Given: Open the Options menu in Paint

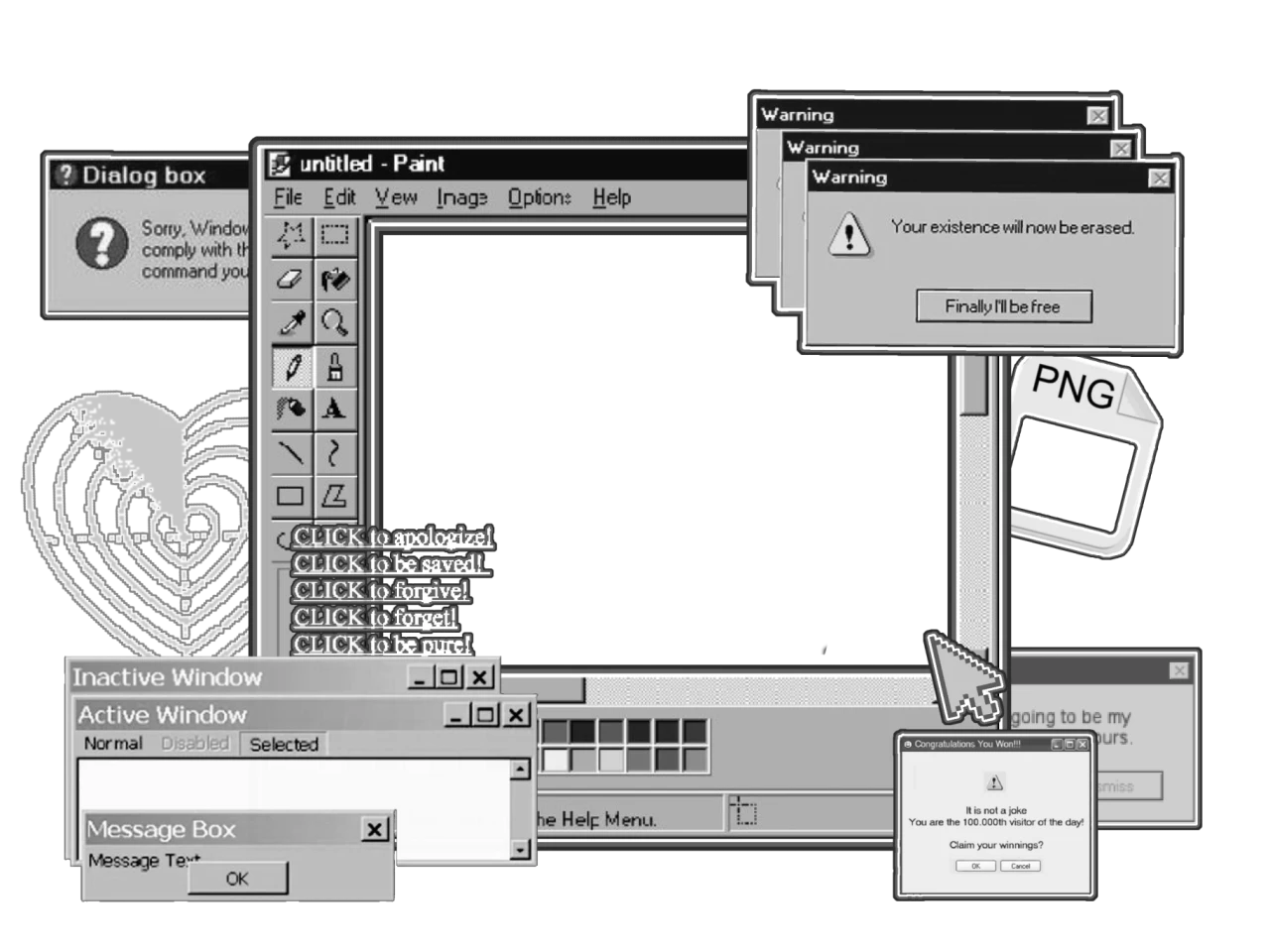Looking at the screenshot, I should click(540, 197).
